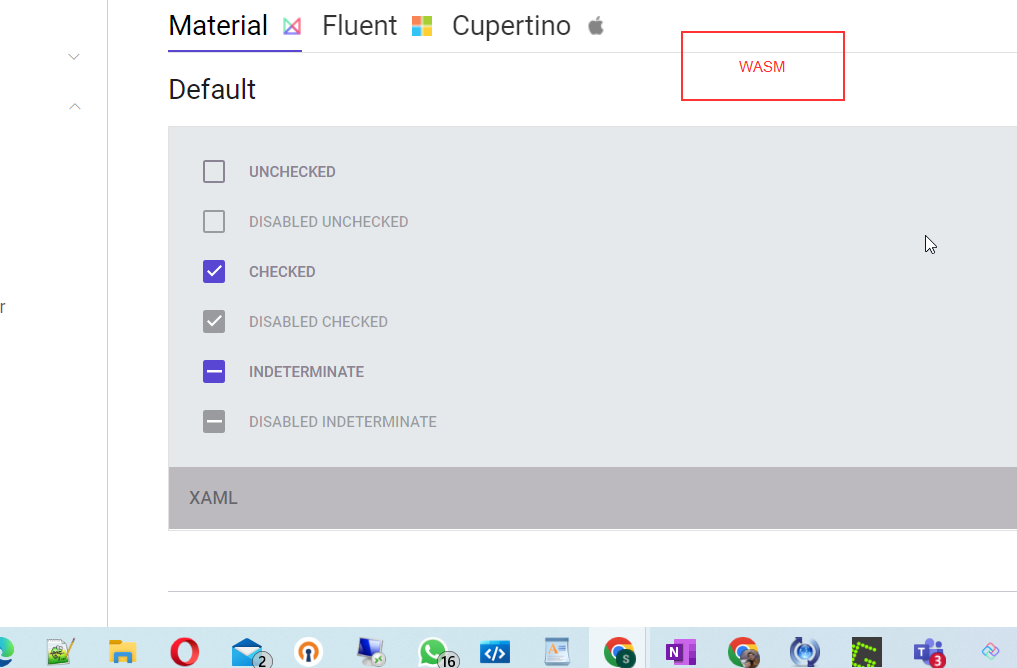Open WhatsApp from the taskbar
Screen dimensions: 1017x668
(432, 653)
